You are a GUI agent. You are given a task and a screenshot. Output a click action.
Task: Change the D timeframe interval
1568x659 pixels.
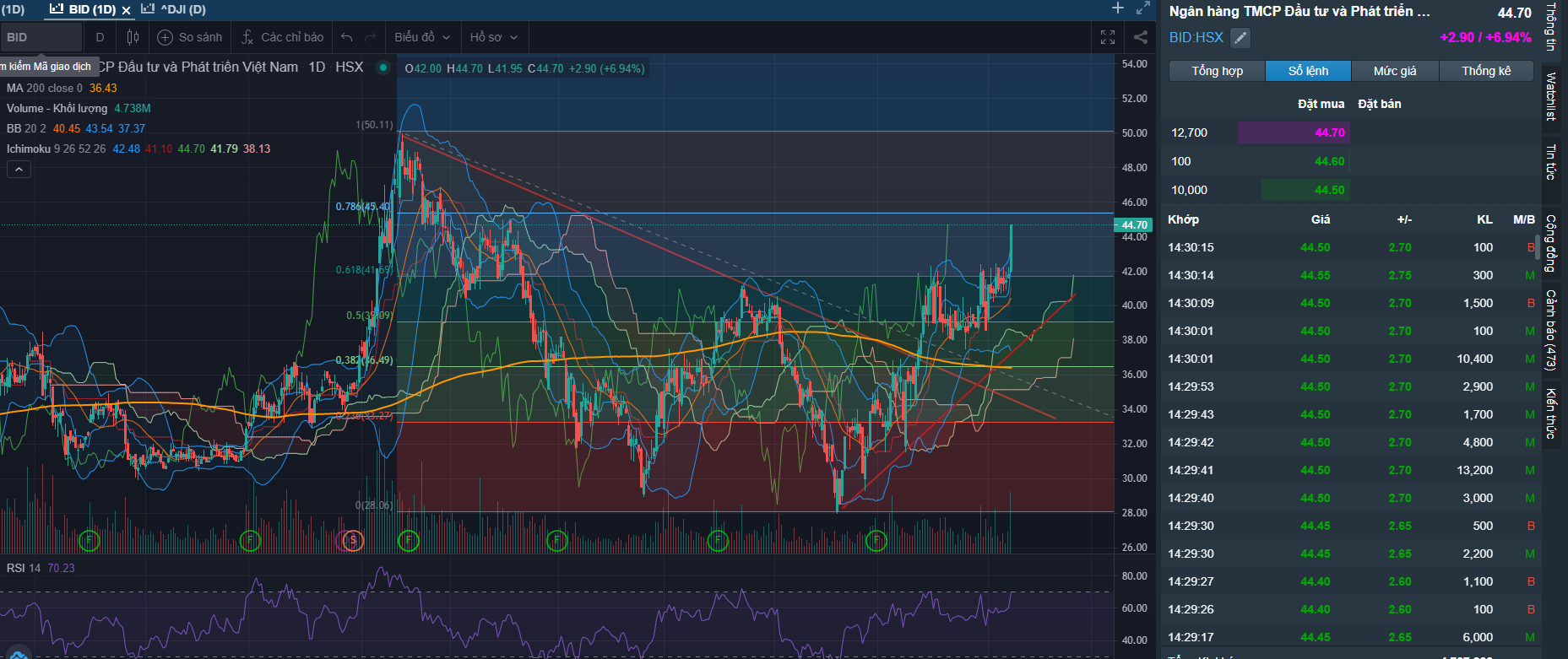[x=100, y=37]
